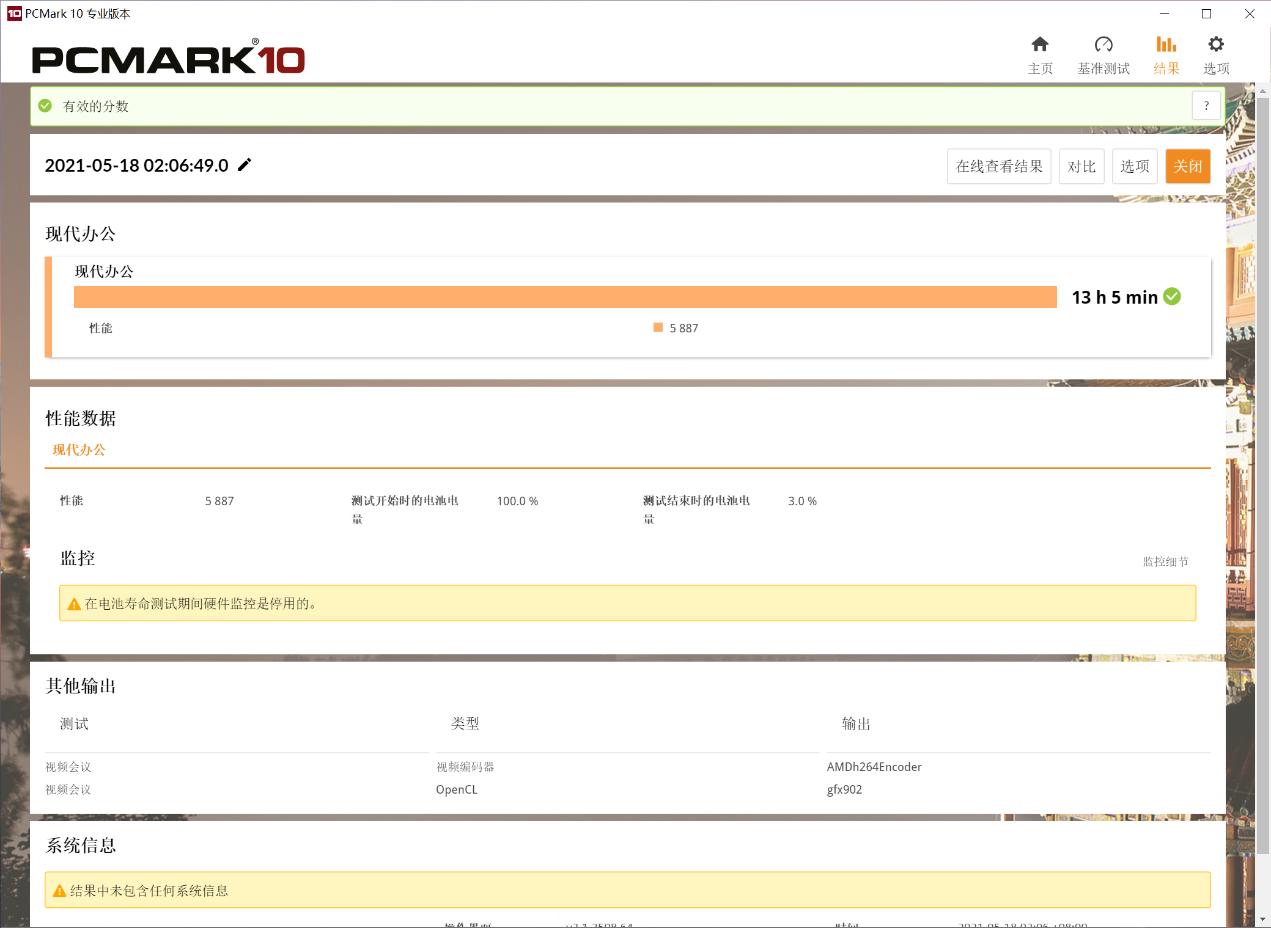This screenshot has width=1271, height=928.
Task: Select the 现代办公 tab under 性能数据
Action: (x=79, y=450)
